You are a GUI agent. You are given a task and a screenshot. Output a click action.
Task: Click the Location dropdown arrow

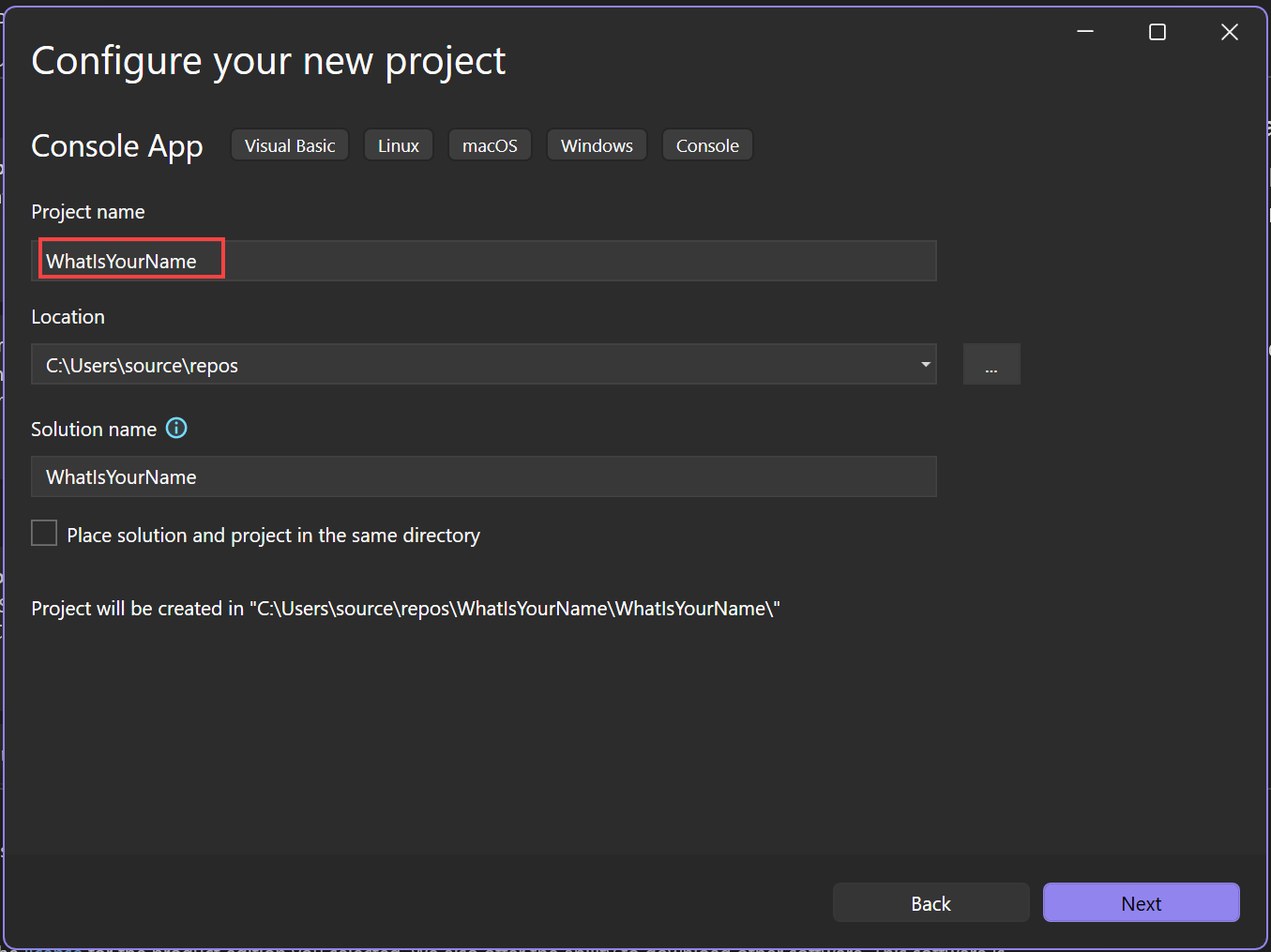point(925,364)
